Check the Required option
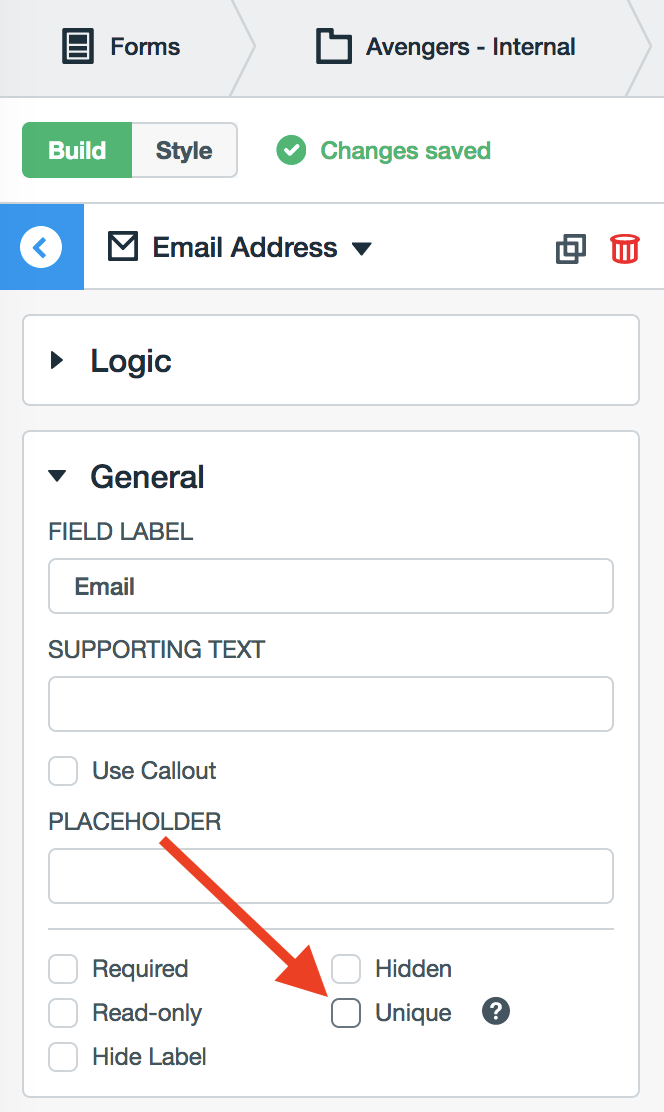Screen dimensions: 664x1112 [x=63, y=968]
